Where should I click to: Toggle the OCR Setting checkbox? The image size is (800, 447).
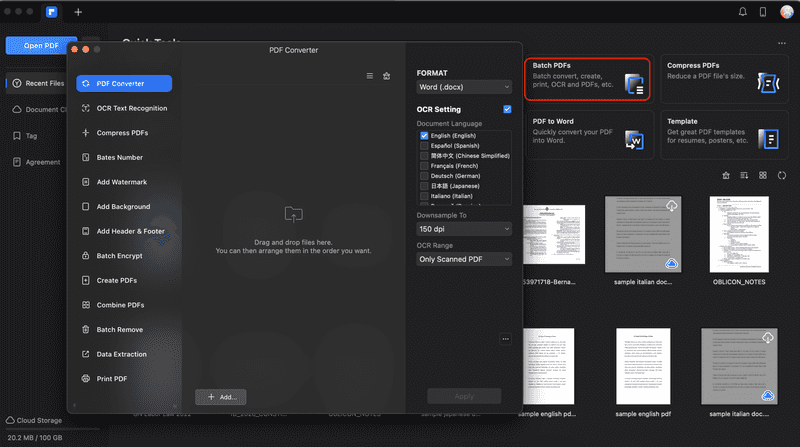[507, 109]
